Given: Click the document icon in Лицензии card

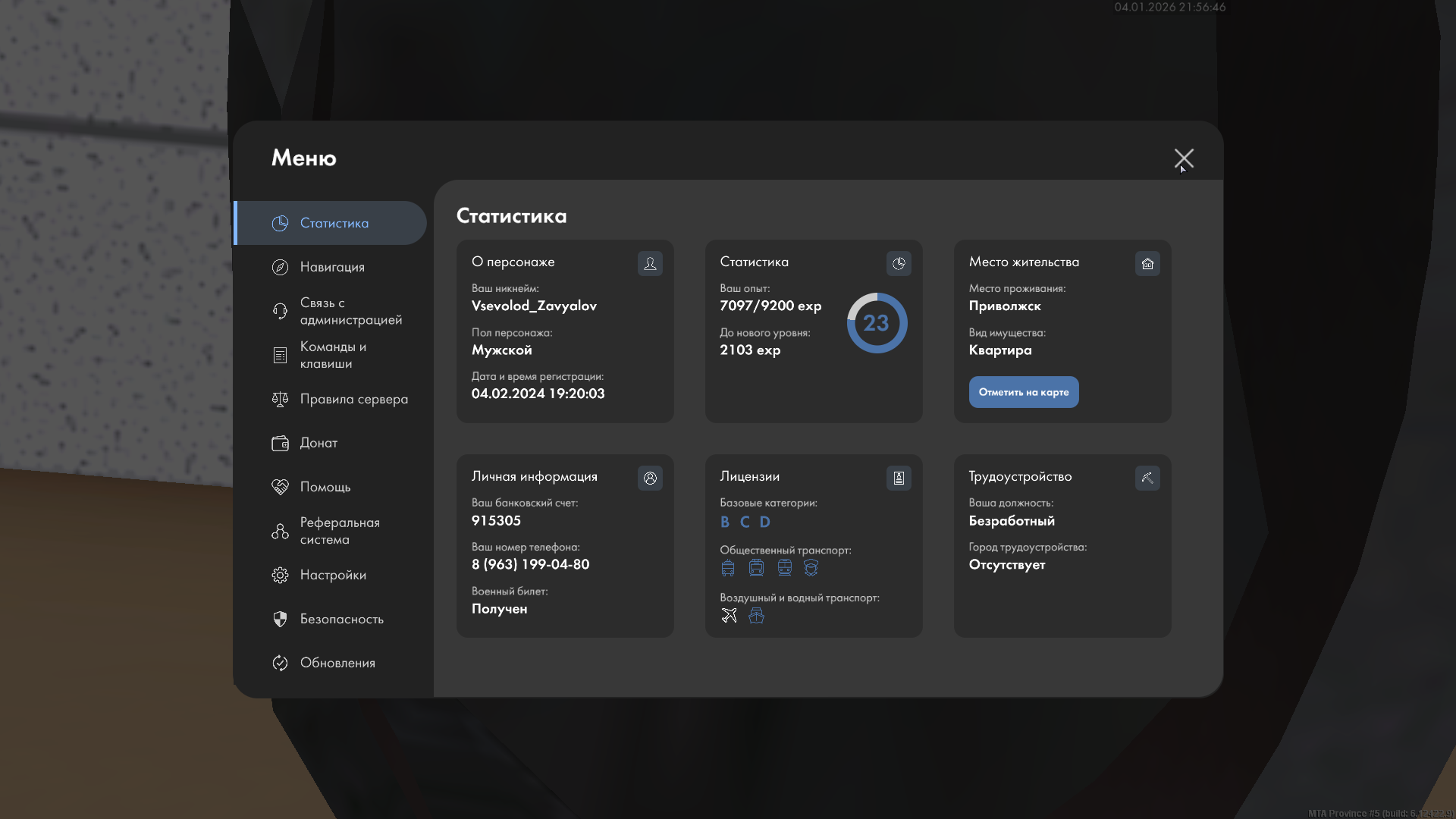Looking at the screenshot, I should pos(899,479).
